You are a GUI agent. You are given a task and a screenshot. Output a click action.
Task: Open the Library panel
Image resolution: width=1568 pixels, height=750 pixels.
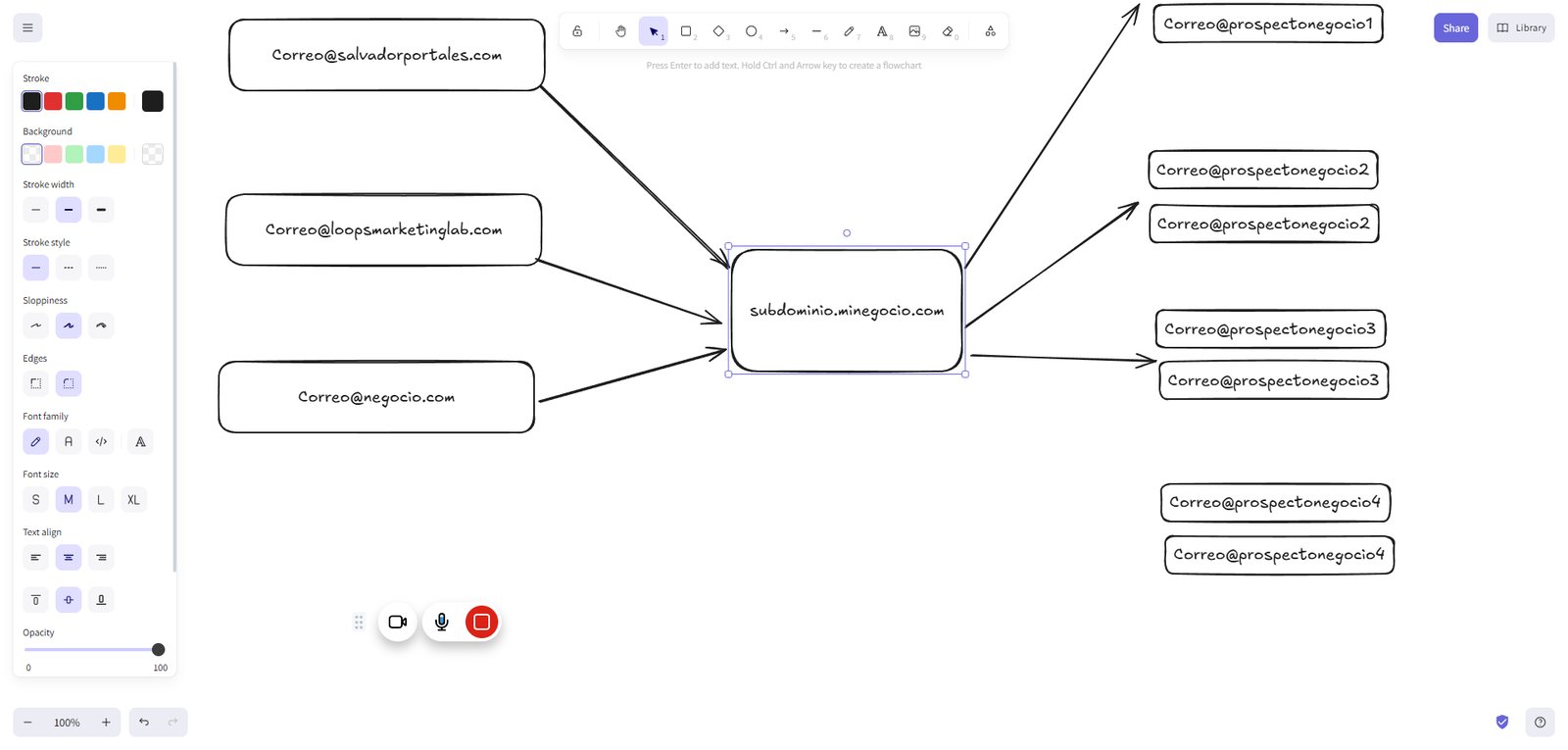[x=1521, y=27]
